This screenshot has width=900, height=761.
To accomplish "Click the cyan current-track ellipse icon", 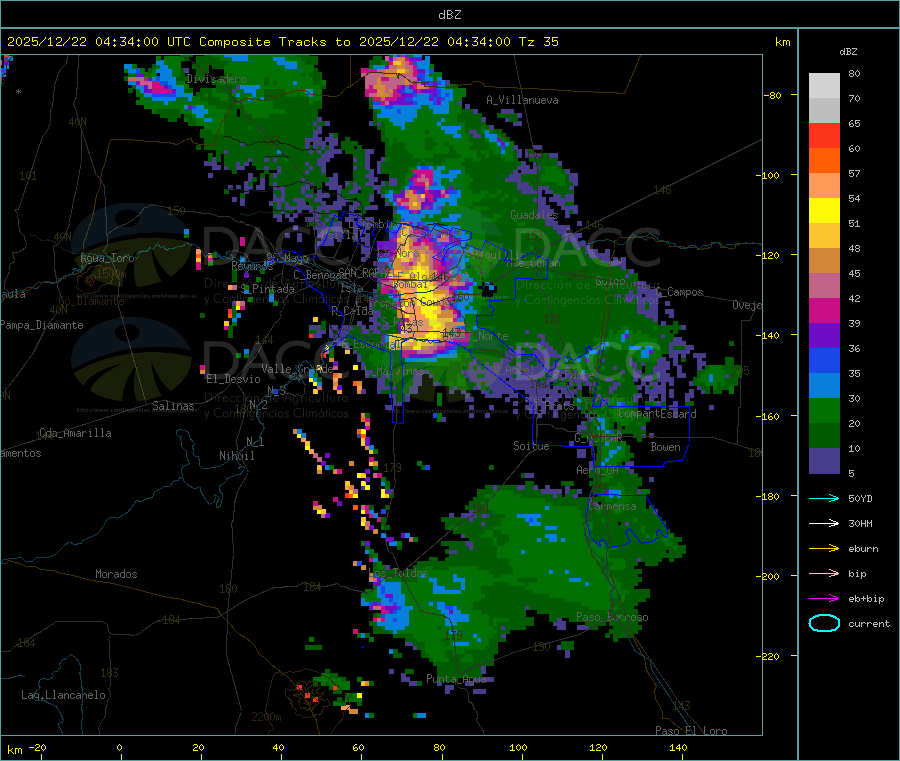I will [x=824, y=623].
